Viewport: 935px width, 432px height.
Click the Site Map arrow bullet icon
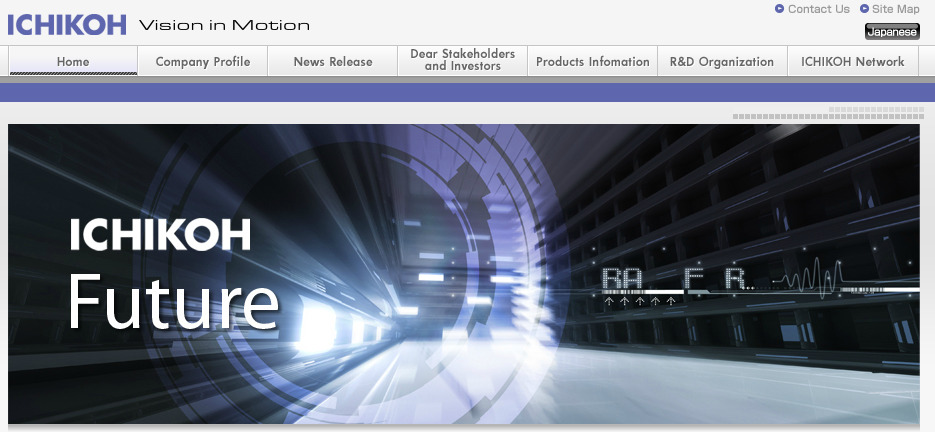pyautogui.click(x=865, y=8)
